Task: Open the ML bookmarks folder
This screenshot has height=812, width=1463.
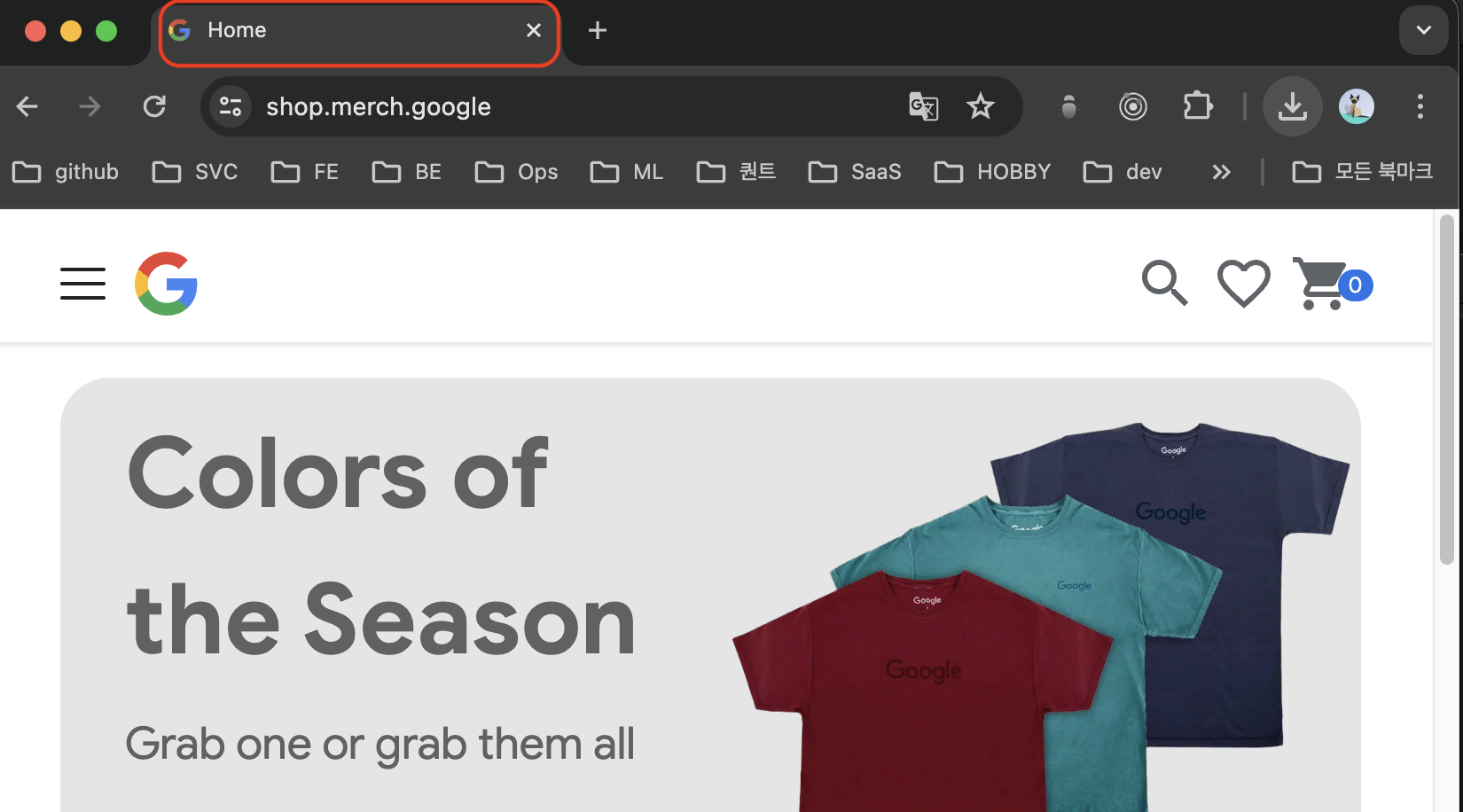Action: [627, 171]
